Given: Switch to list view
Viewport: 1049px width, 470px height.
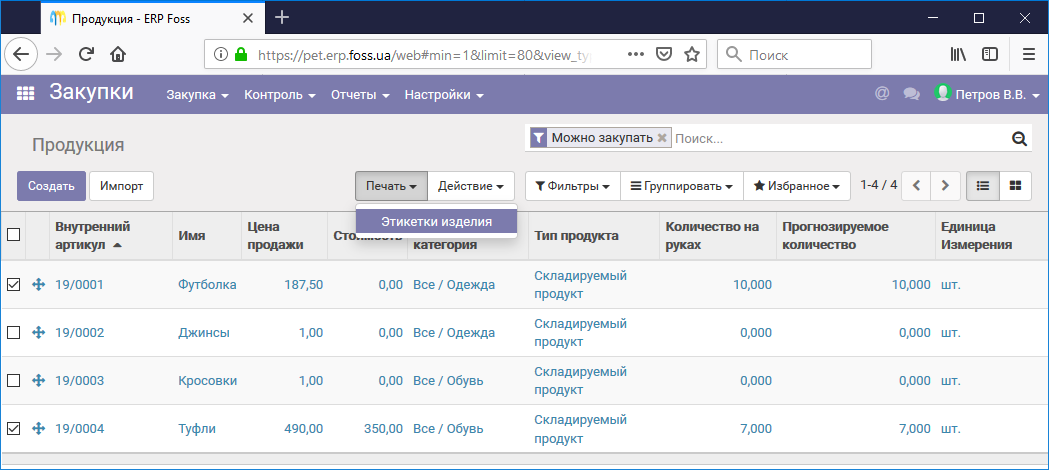Looking at the screenshot, I should (x=983, y=186).
